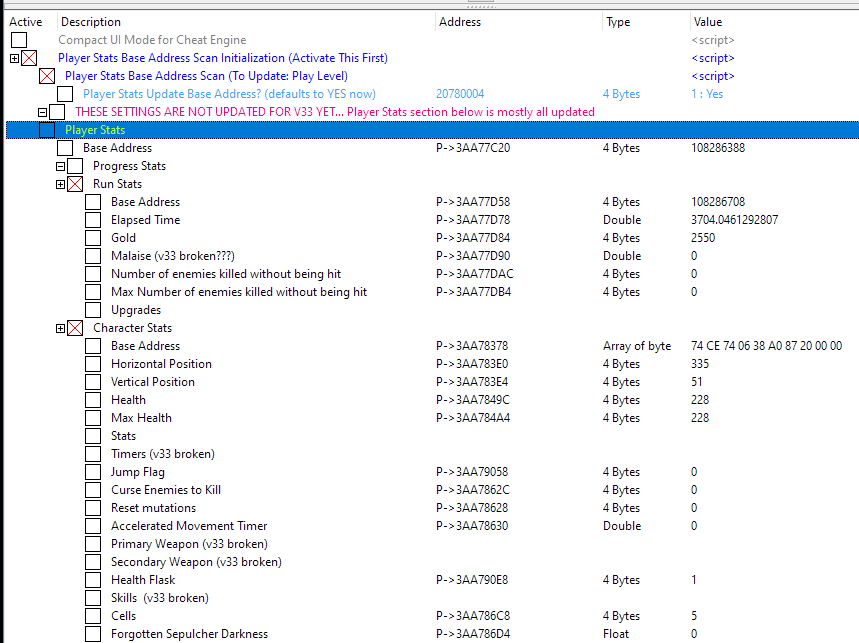The width and height of the screenshot is (859, 643).
Task: Expand the Character Stats tree node
Action: click(60, 328)
